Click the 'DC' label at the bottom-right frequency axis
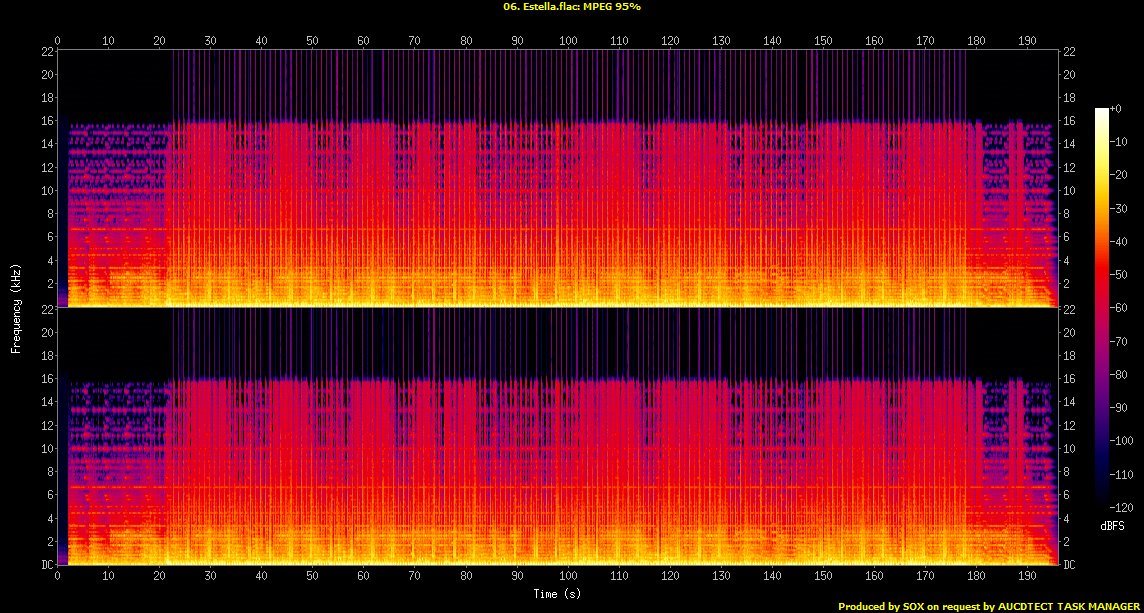 point(1070,564)
